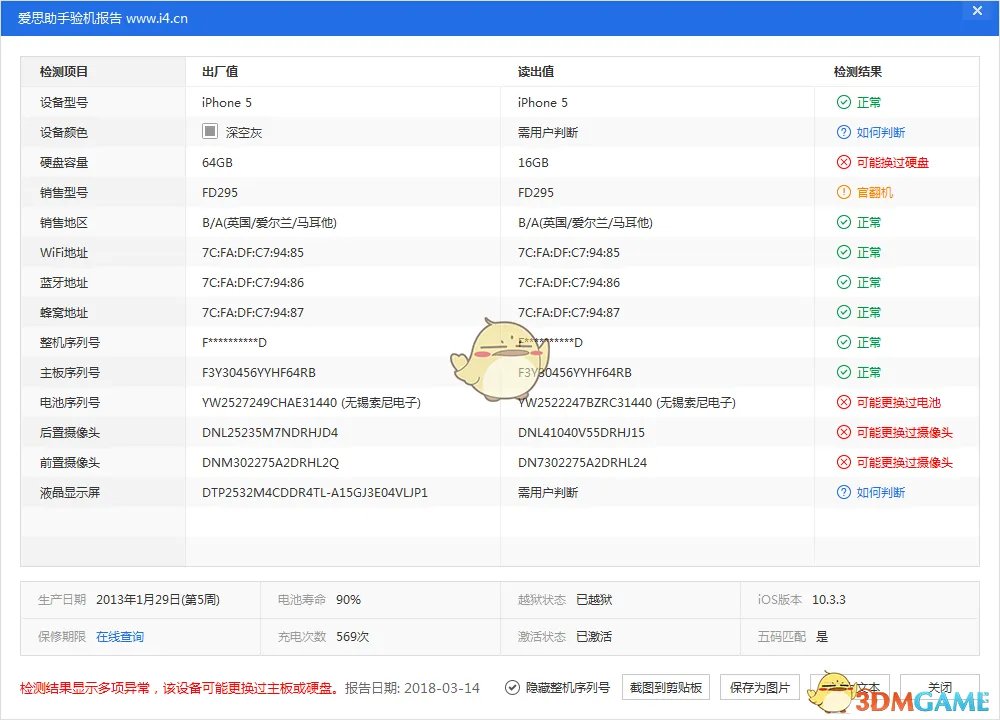Viewport: 1000px width, 720px height.
Task: Click the 深空灰 color swatch
Action: tap(210, 130)
